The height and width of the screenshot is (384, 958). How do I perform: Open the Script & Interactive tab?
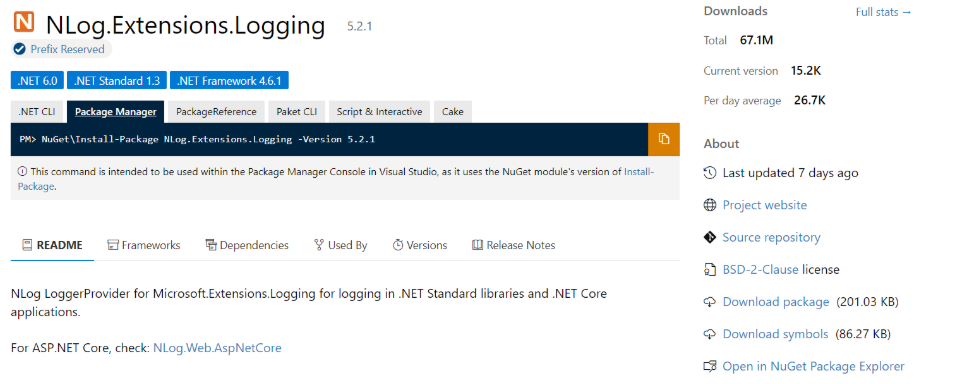[x=379, y=112]
